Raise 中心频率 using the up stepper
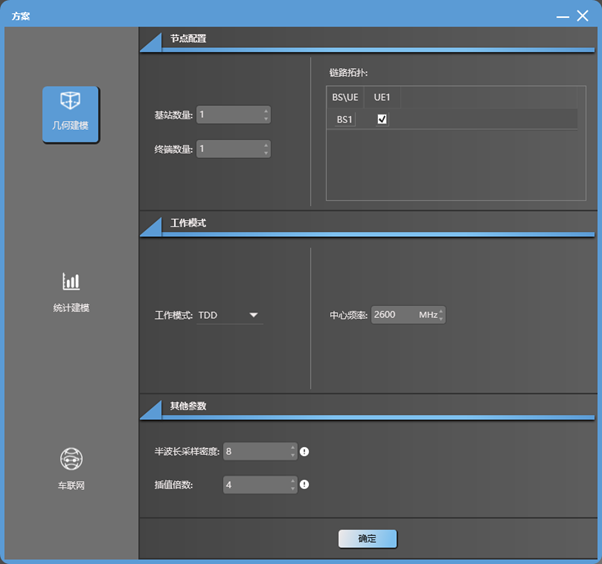Viewport: 602px width, 564px height. 441,310
